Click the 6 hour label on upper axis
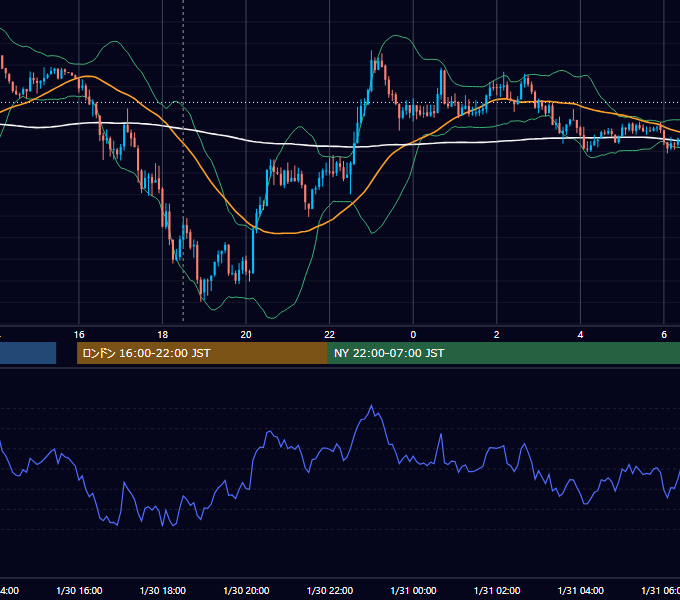The height and width of the screenshot is (600, 680). click(x=664, y=335)
